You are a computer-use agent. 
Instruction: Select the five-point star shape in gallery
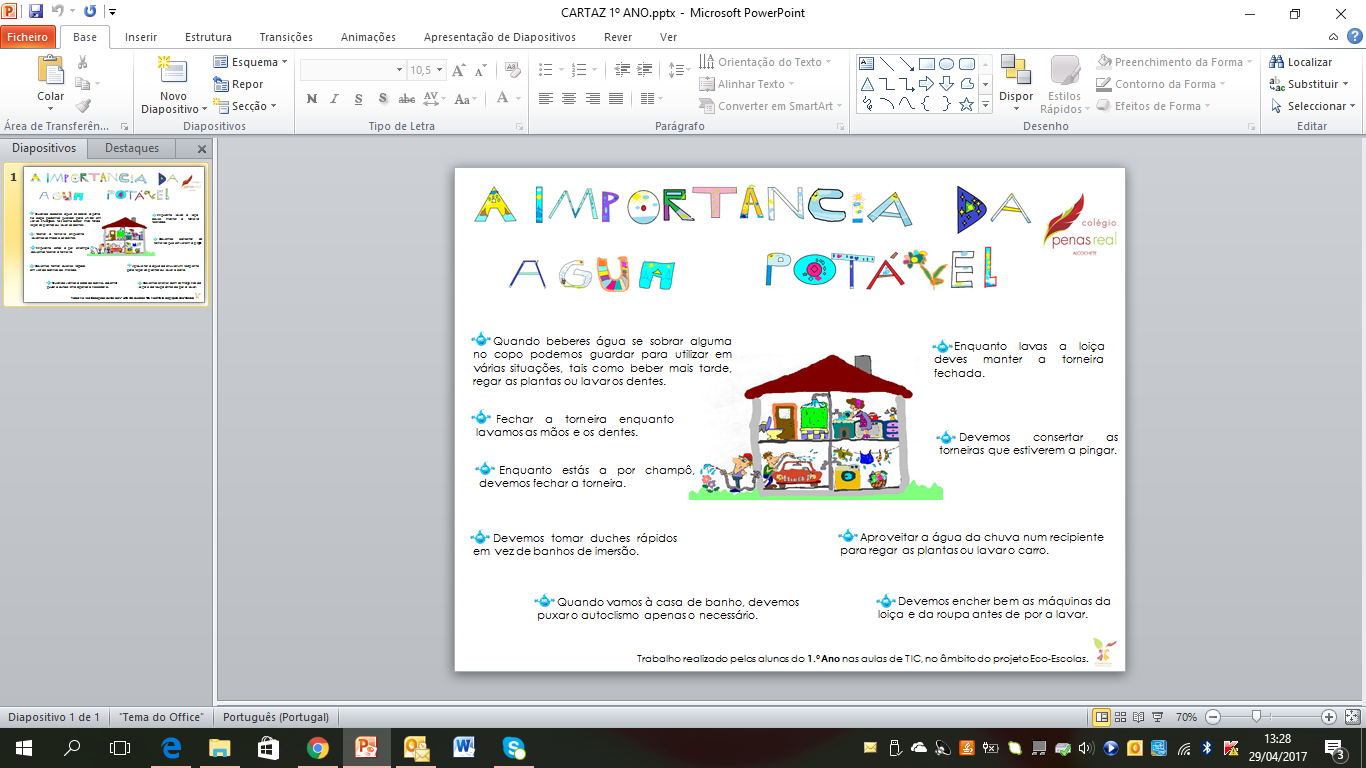pos(966,104)
